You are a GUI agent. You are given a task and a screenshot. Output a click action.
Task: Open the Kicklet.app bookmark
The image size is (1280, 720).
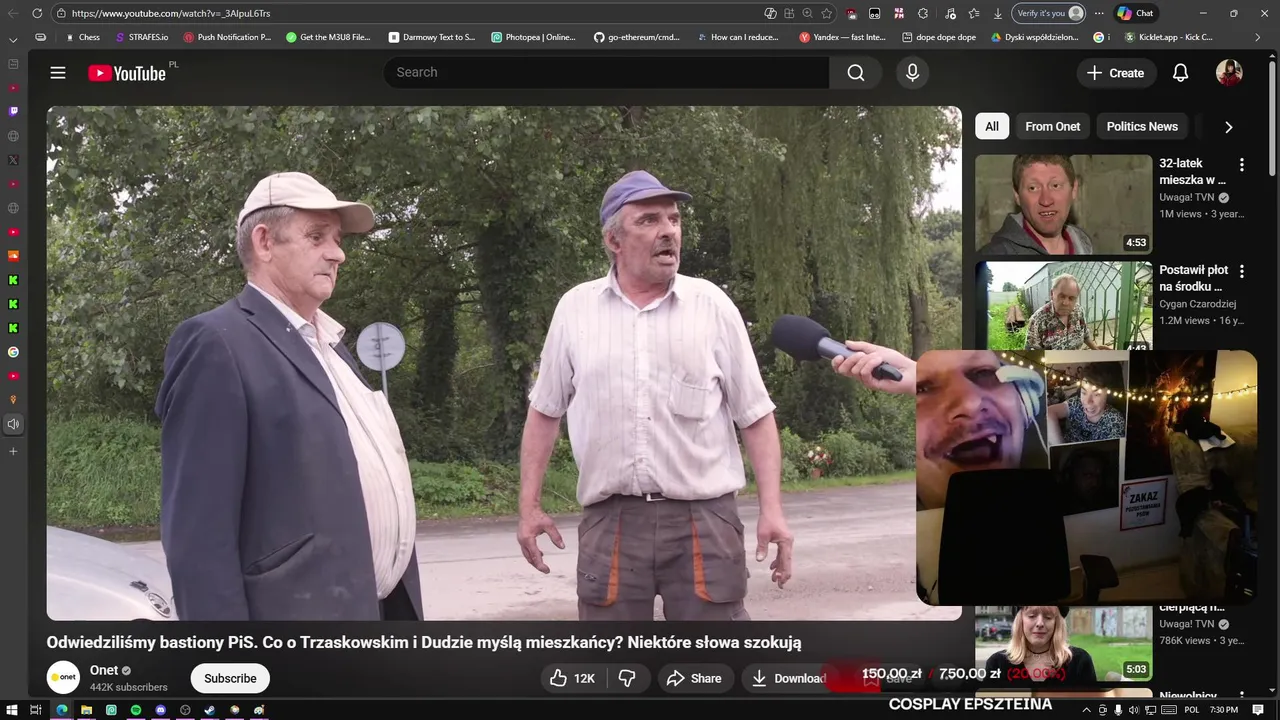tap(1169, 37)
